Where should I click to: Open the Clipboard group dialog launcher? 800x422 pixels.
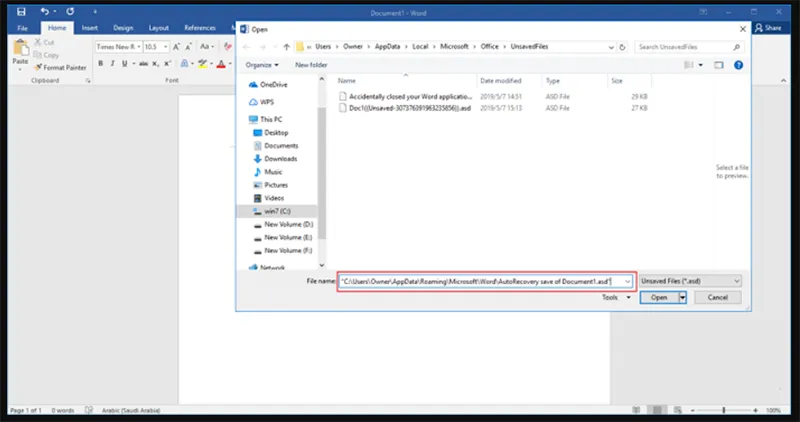pyautogui.click(x=88, y=81)
